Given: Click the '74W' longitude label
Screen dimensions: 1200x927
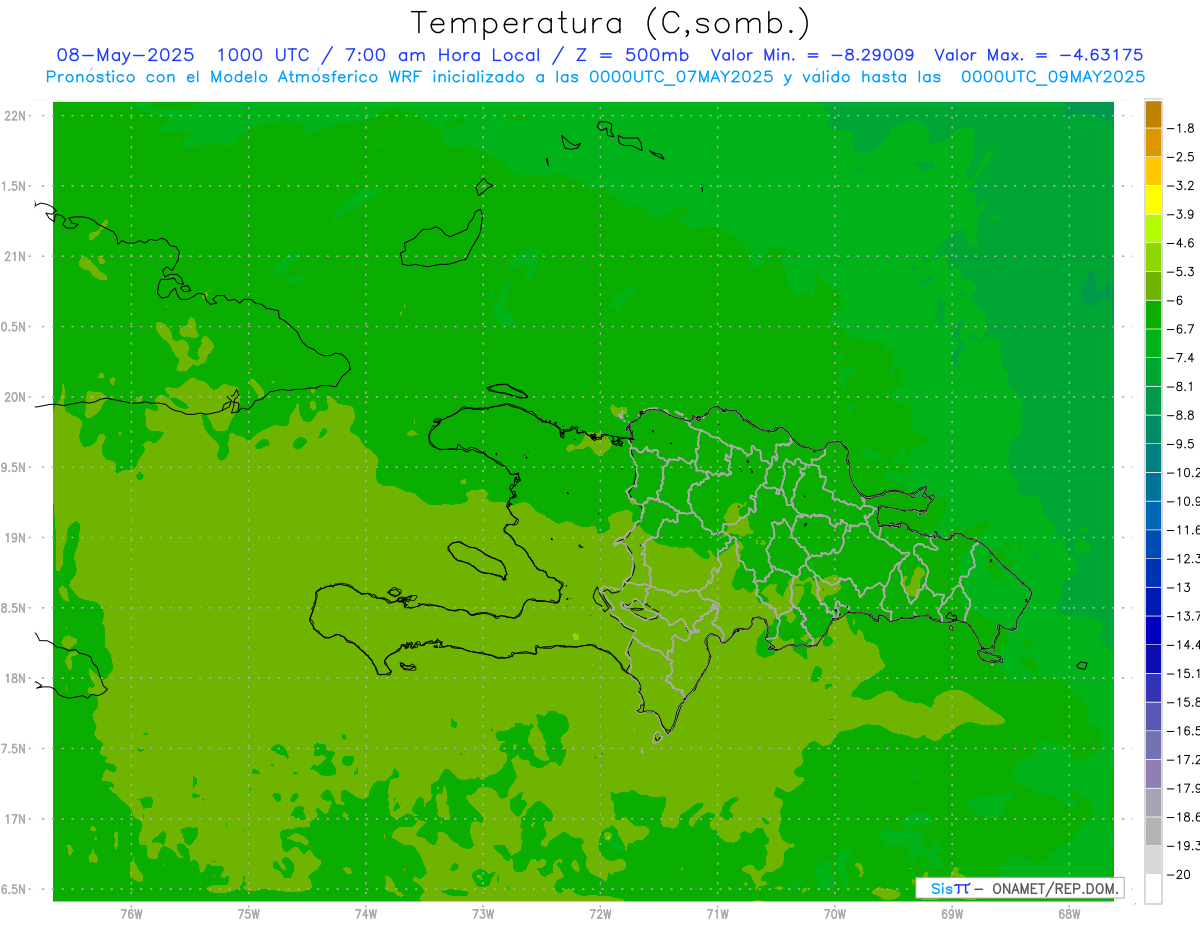Looking at the screenshot, I should coord(366,914).
